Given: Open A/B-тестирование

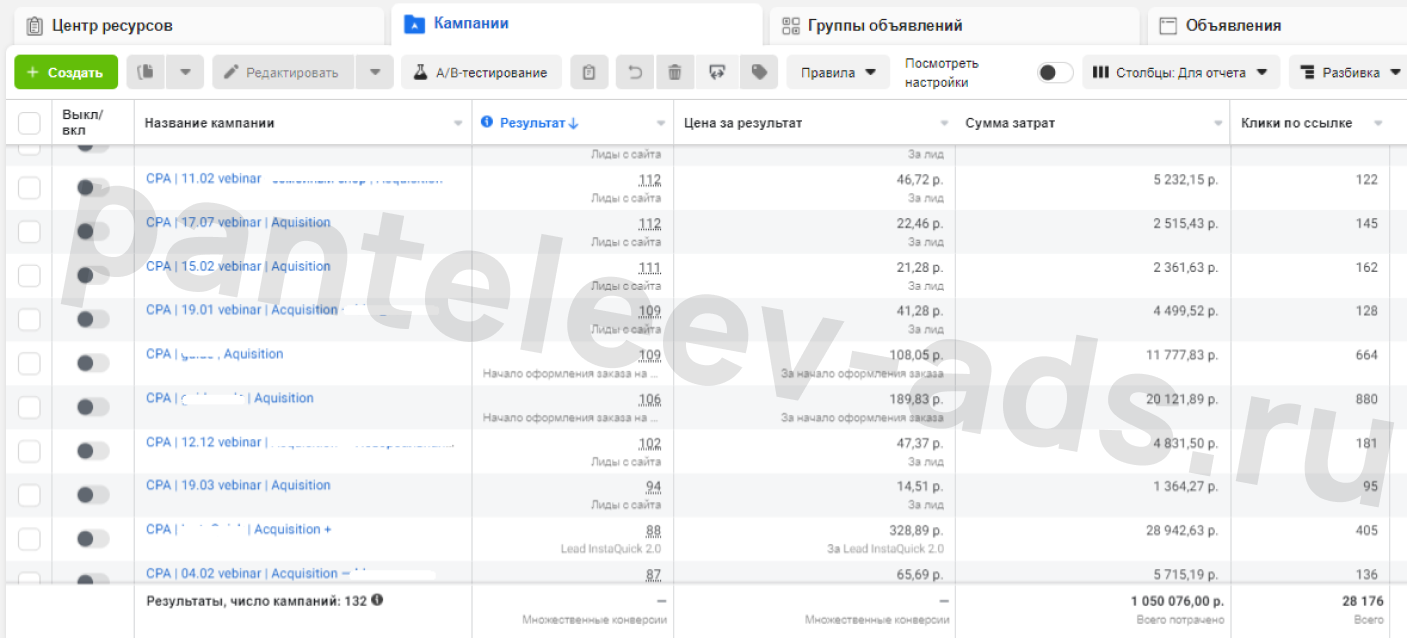Looking at the screenshot, I should click(x=482, y=72).
